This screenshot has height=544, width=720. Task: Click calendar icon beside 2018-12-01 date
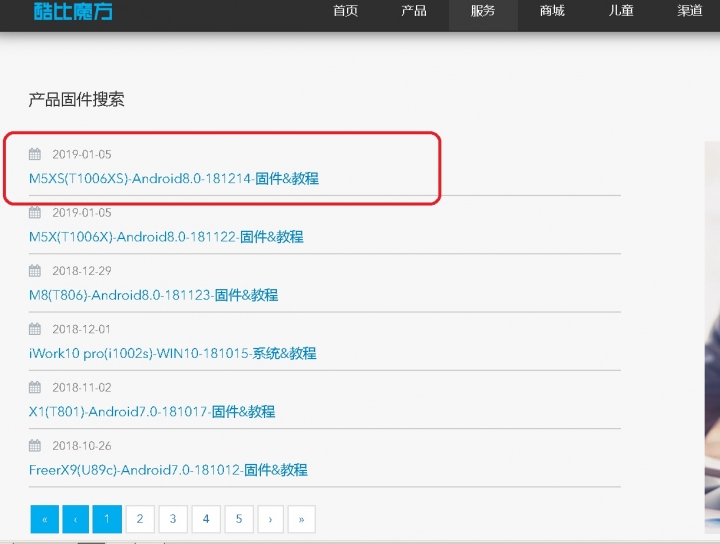point(35,329)
